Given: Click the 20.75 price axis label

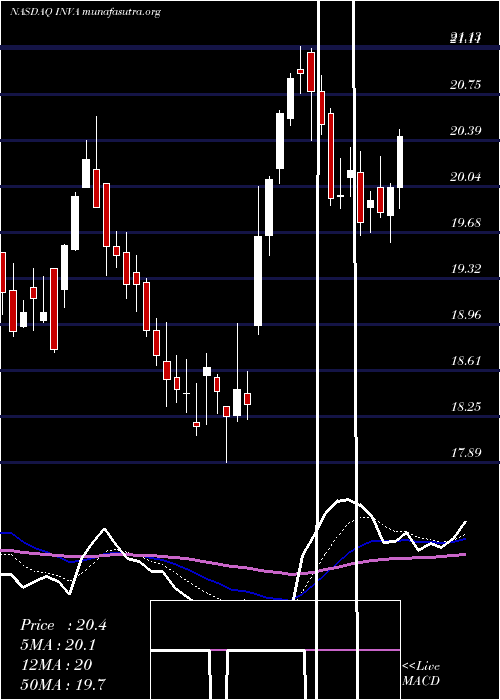Looking at the screenshot, I should pos(466,85).
